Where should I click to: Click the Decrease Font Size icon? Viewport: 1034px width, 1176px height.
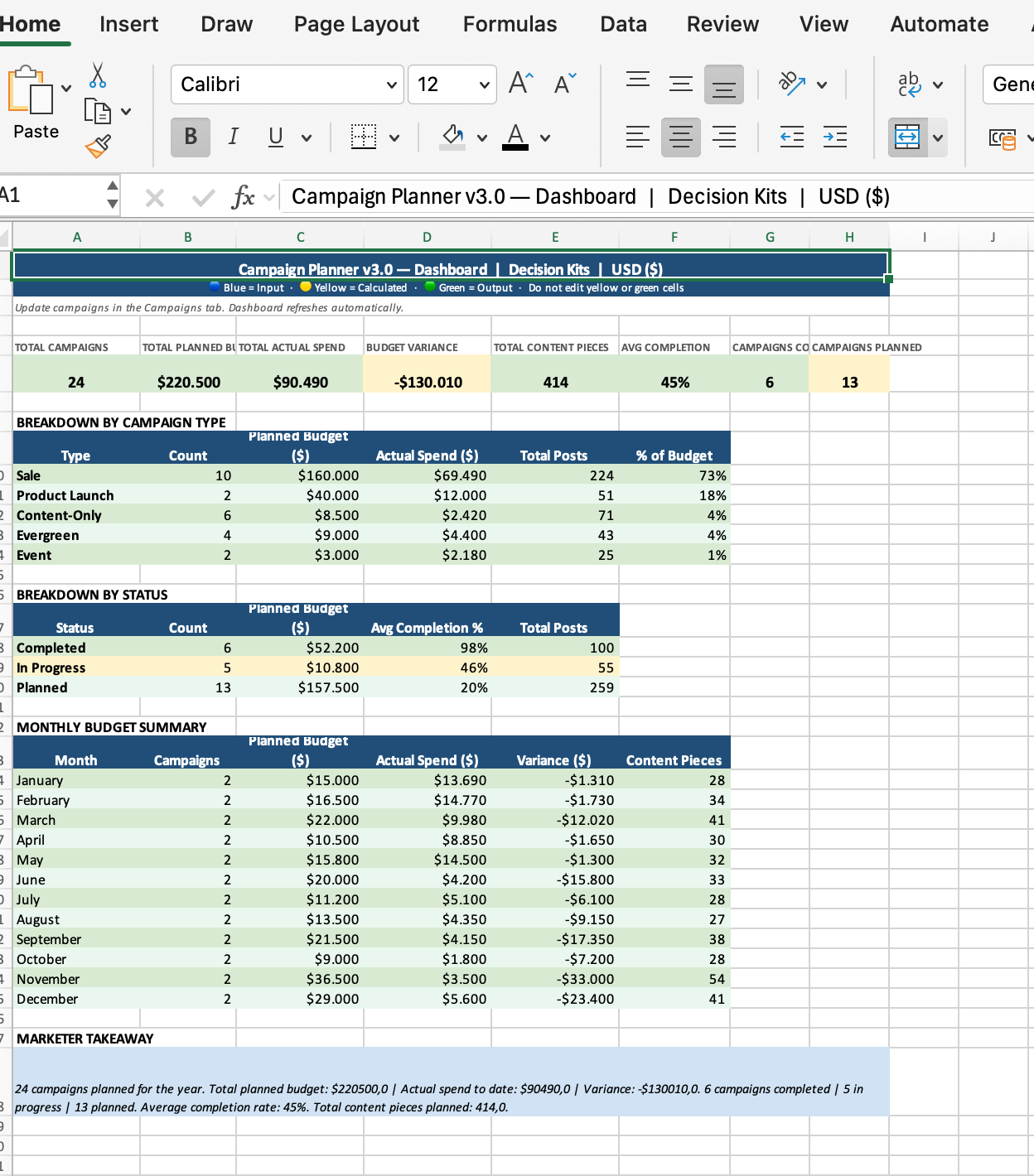coord(565,84)
